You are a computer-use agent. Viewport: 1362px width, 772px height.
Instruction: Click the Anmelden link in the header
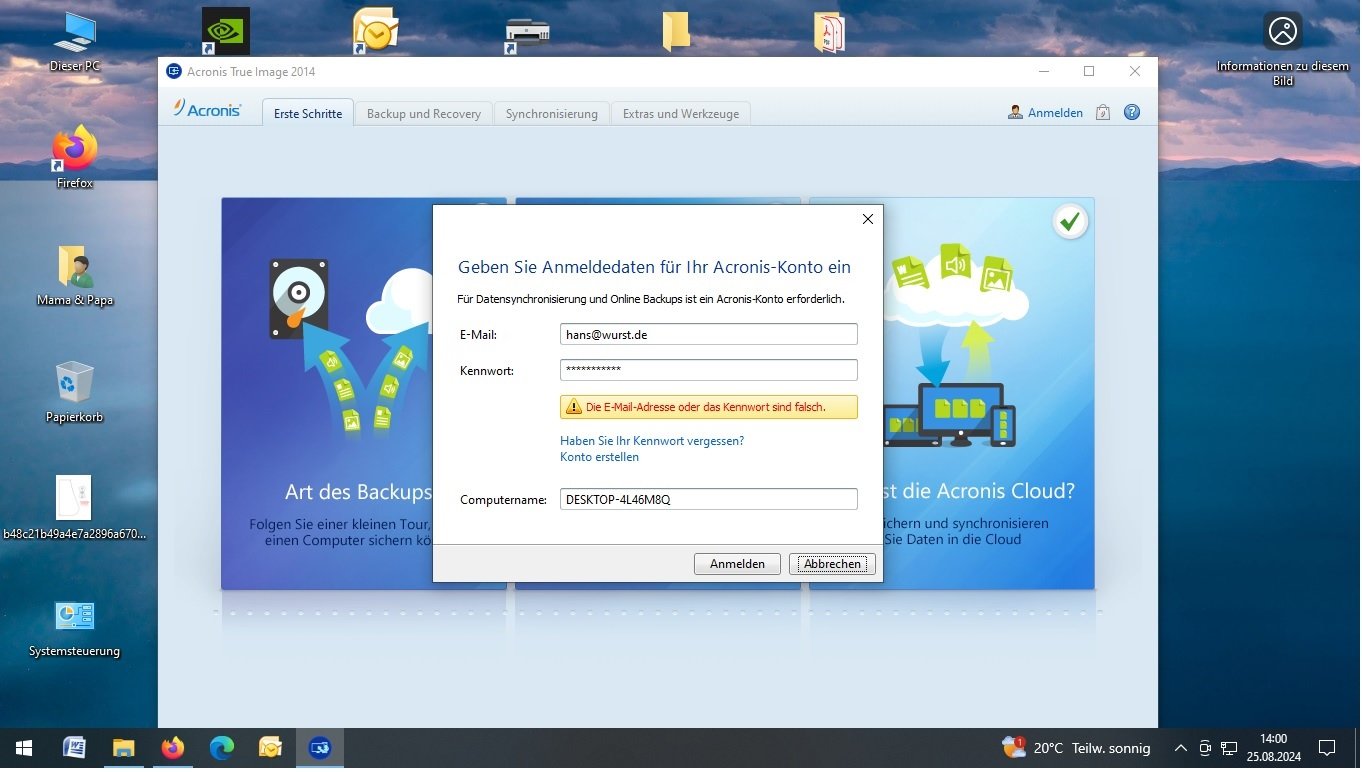[x=1056, y=113]
